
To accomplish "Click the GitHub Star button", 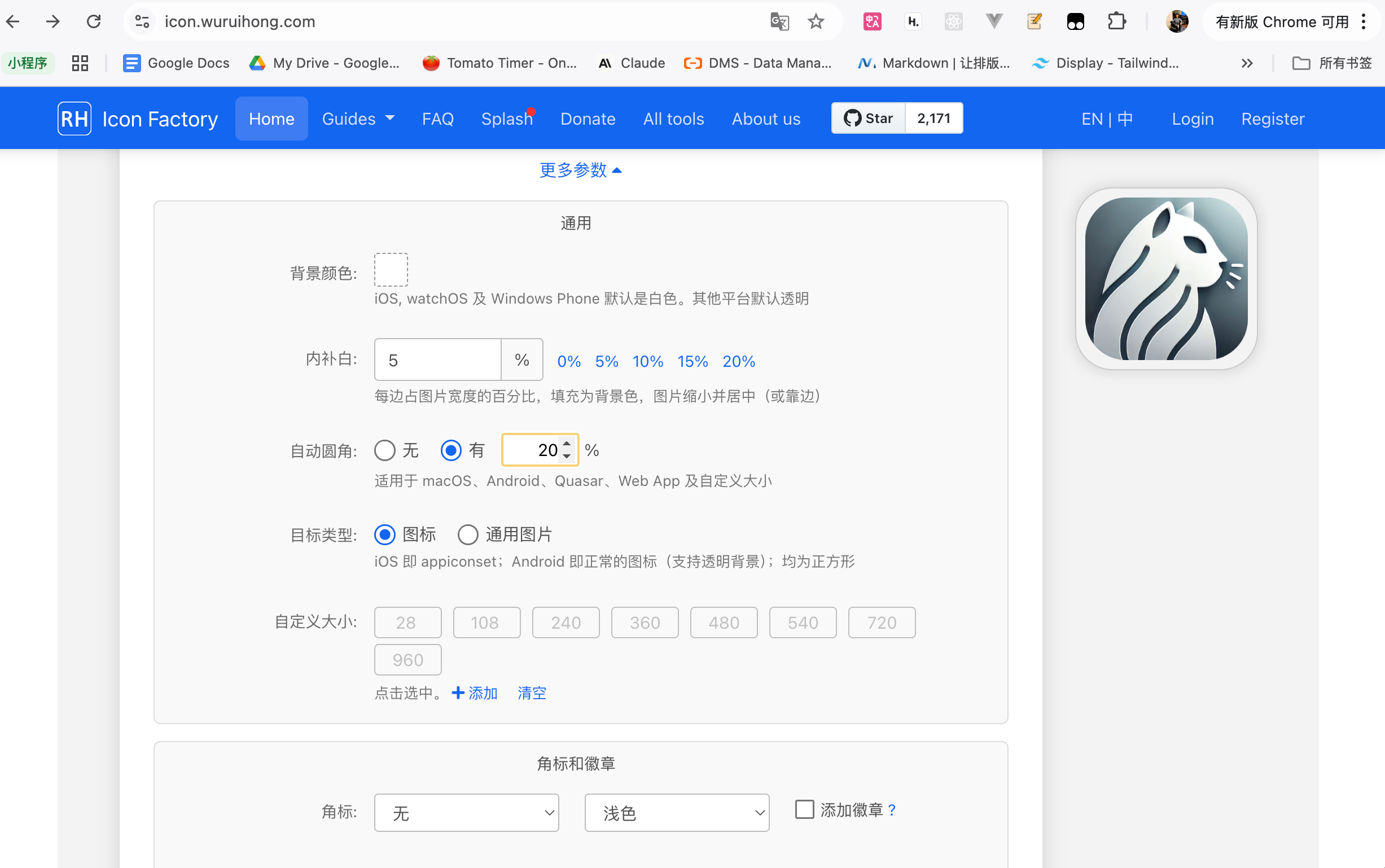I will (869, 119).
